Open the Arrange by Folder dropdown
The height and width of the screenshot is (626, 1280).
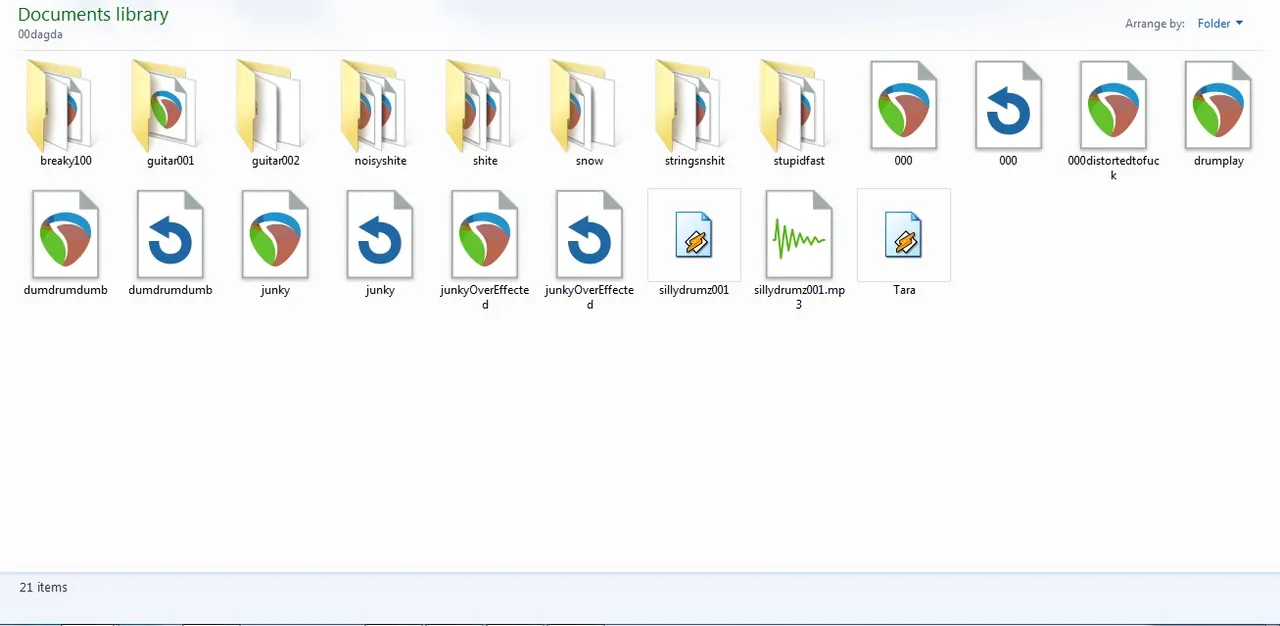pos(1220,23)
